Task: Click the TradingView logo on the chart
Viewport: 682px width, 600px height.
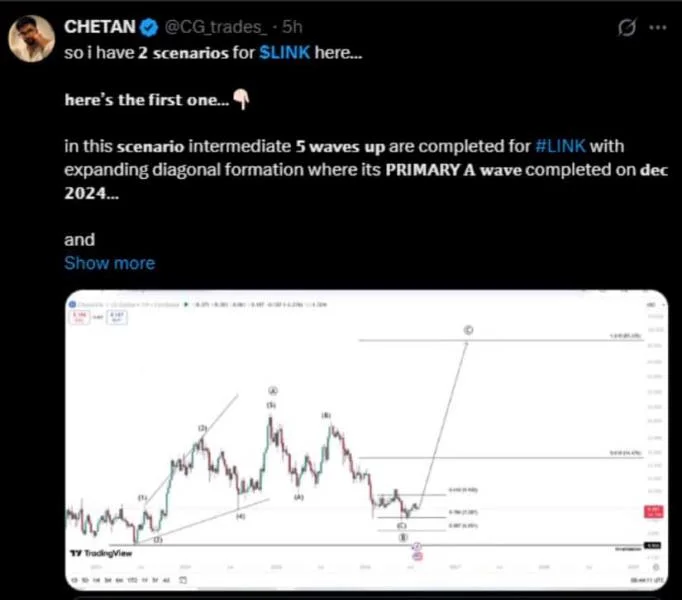Action: pos(101,553)
